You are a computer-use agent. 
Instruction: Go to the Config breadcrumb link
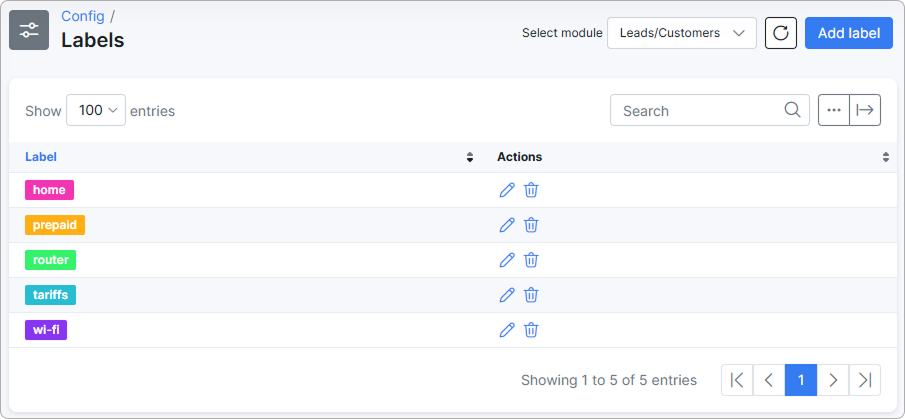click(x=83, y=16)
